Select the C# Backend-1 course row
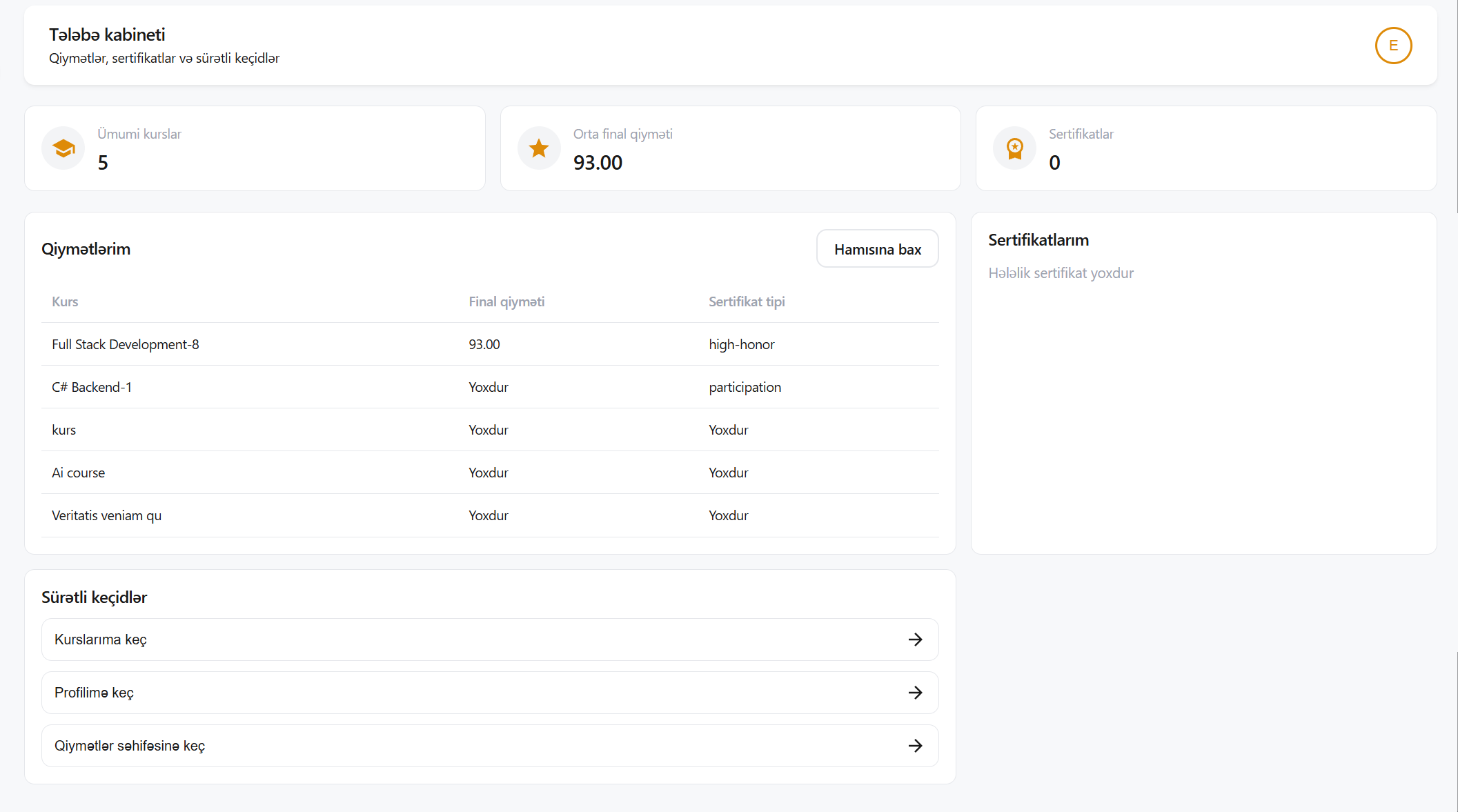This screenshot has height=812, width=1458. coord(92,387)
